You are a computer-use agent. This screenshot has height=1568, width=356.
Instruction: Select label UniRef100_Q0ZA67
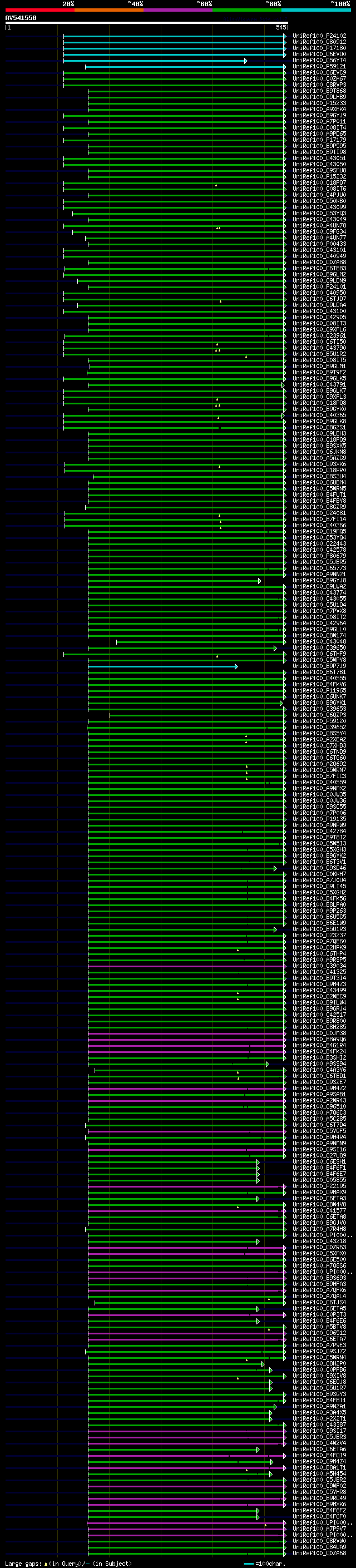click(319, 78)
